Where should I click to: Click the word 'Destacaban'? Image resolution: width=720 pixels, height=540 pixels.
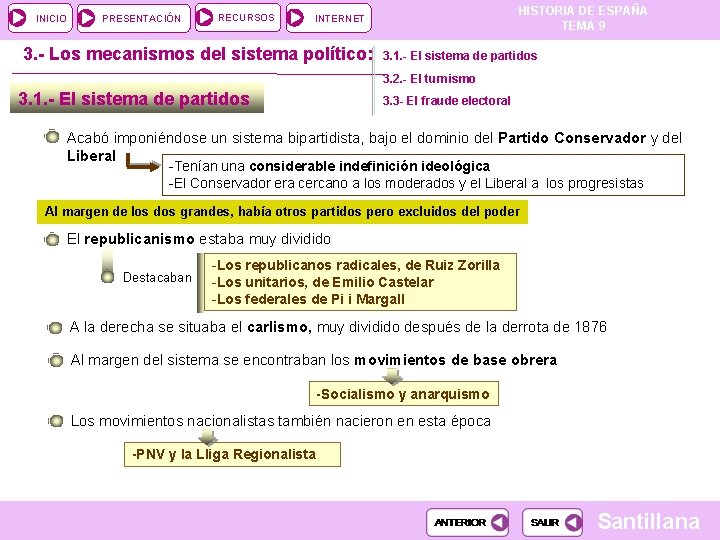pos(157,277)
